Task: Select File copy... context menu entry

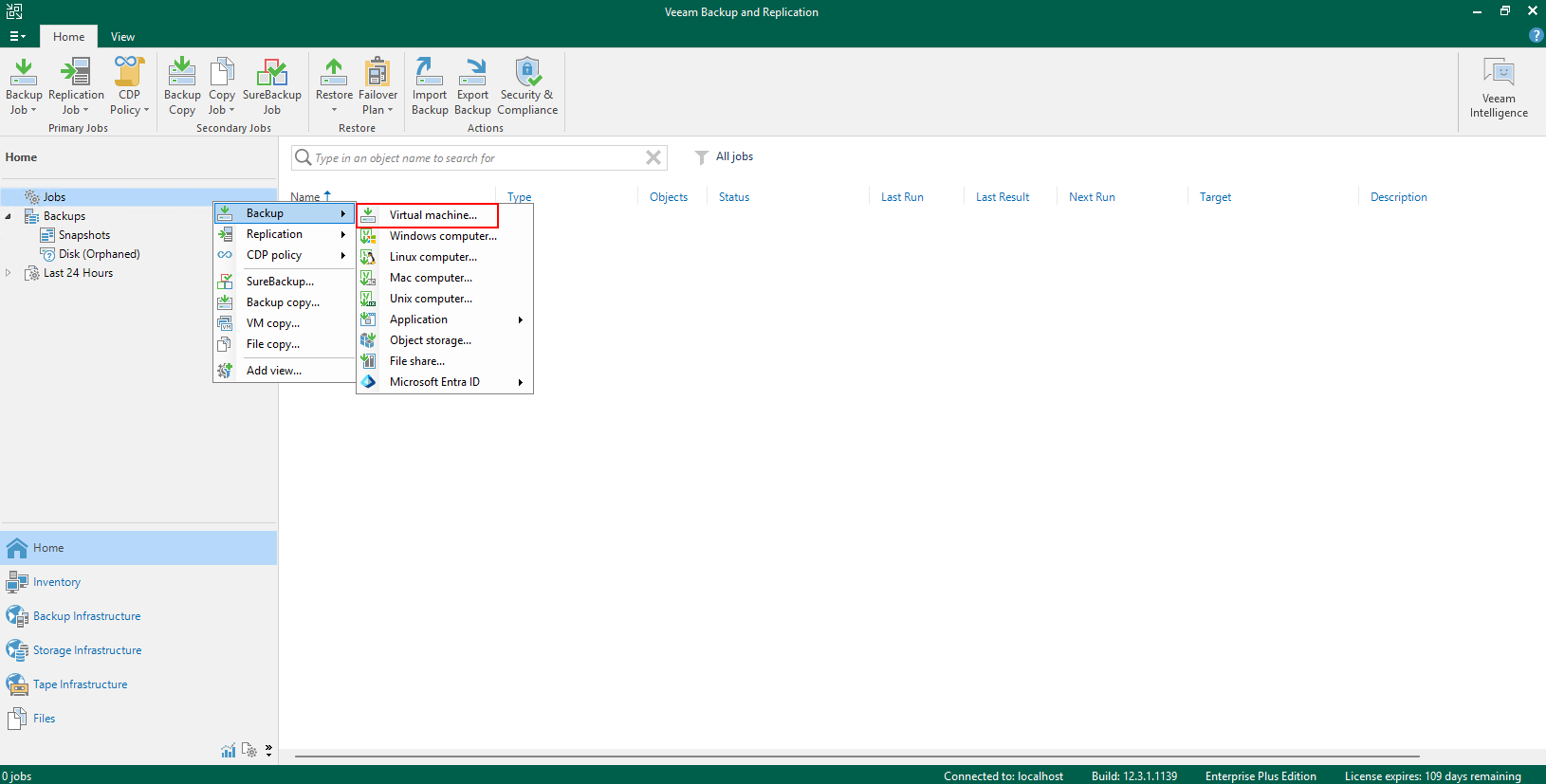Action: [285, 344]
